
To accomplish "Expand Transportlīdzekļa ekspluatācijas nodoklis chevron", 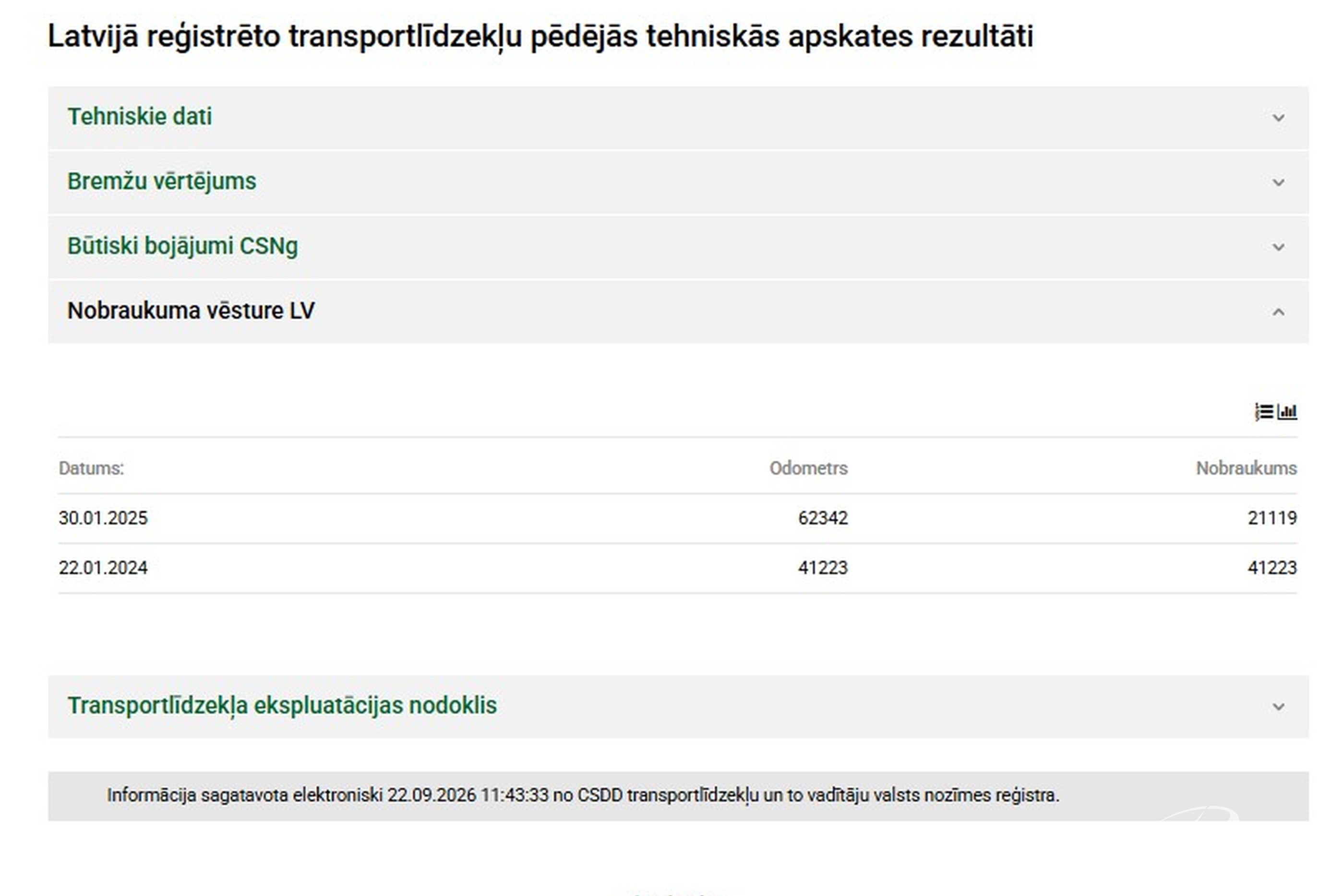I will coord(1278,707).
